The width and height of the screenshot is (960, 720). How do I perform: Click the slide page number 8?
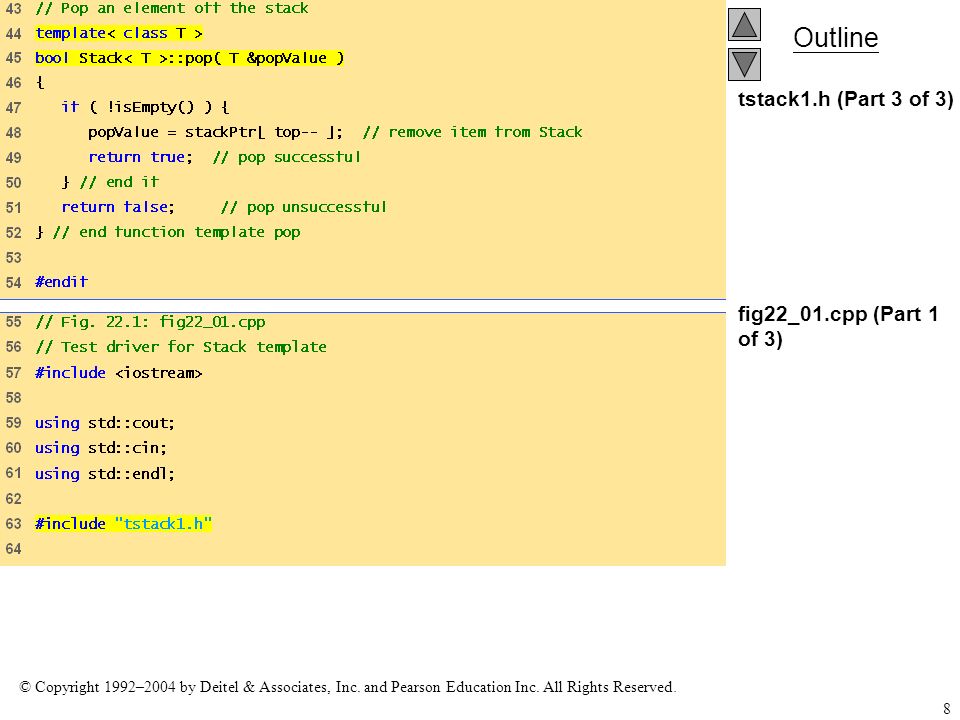[947, 708]
